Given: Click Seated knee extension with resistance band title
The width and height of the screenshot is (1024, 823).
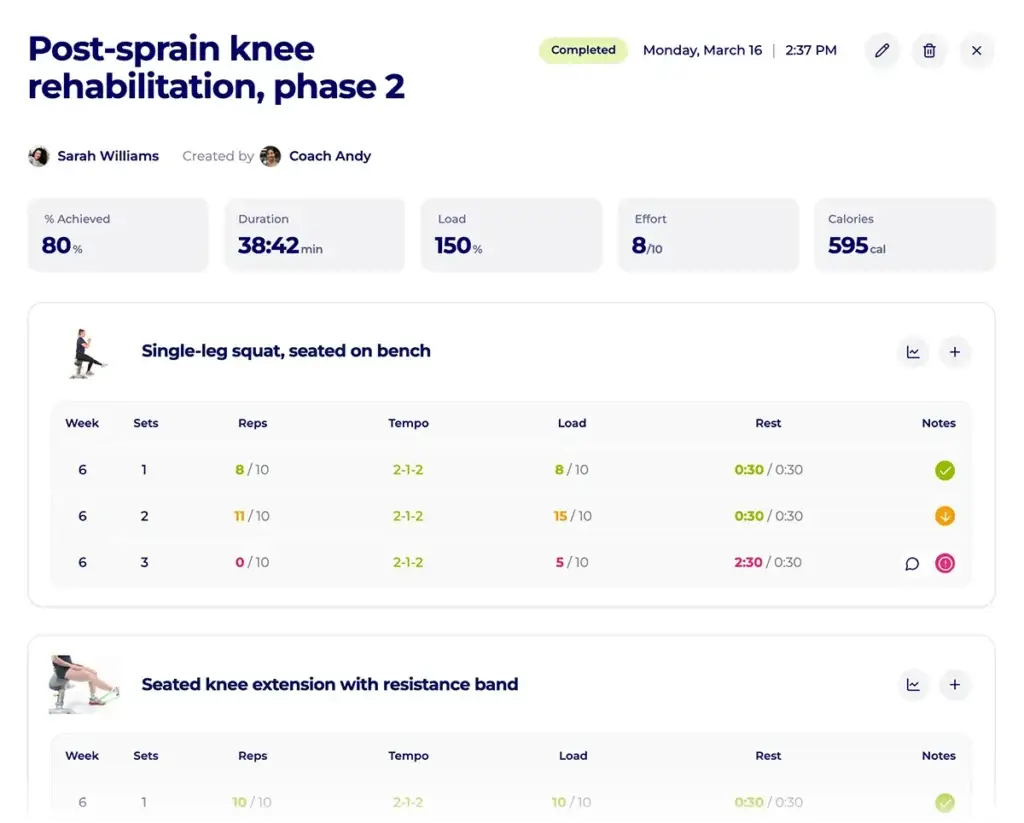Looking at the screenshot, I should pyautogui.click(x=330, y=684).
